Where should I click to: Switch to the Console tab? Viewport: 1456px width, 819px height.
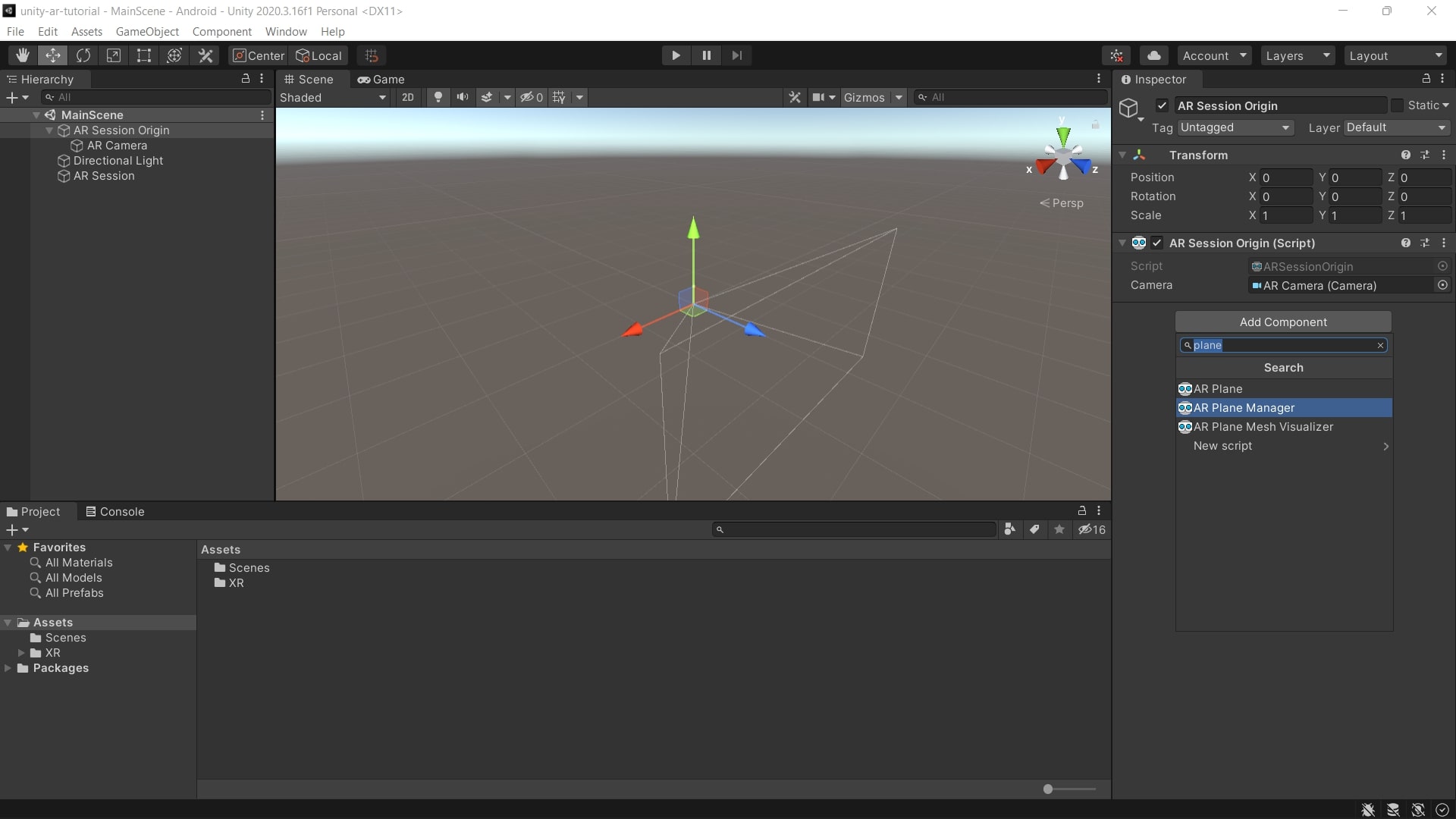(115, 511)
